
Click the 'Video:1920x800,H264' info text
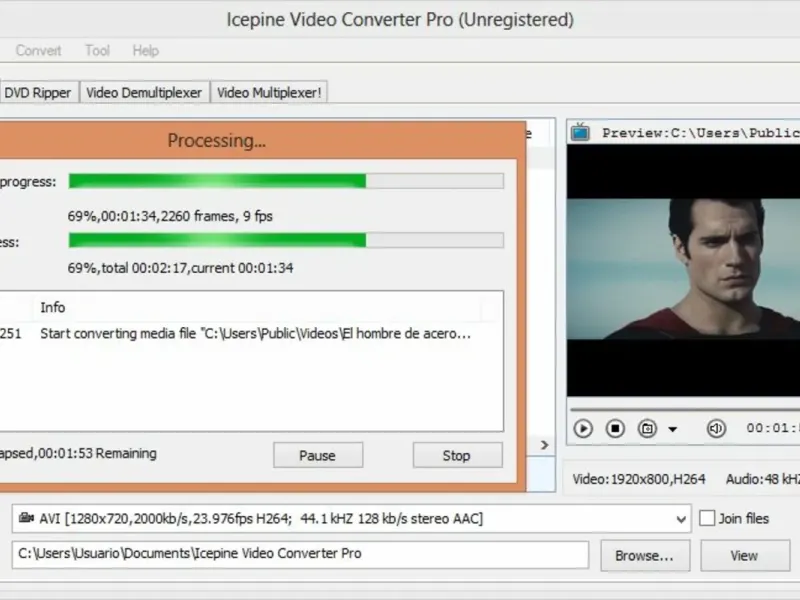tap(639, 479)
